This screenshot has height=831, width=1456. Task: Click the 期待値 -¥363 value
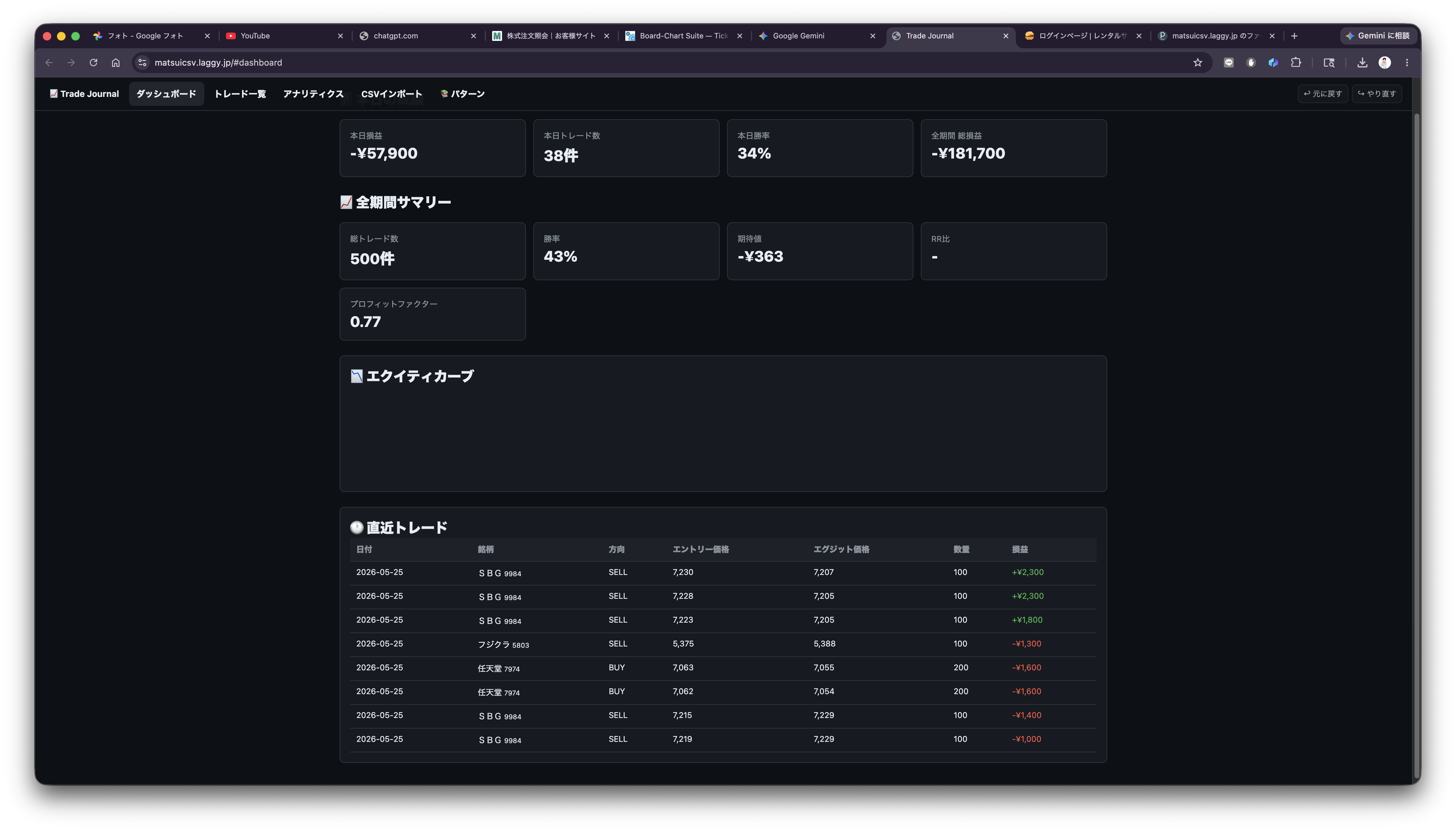coord(760,257)
